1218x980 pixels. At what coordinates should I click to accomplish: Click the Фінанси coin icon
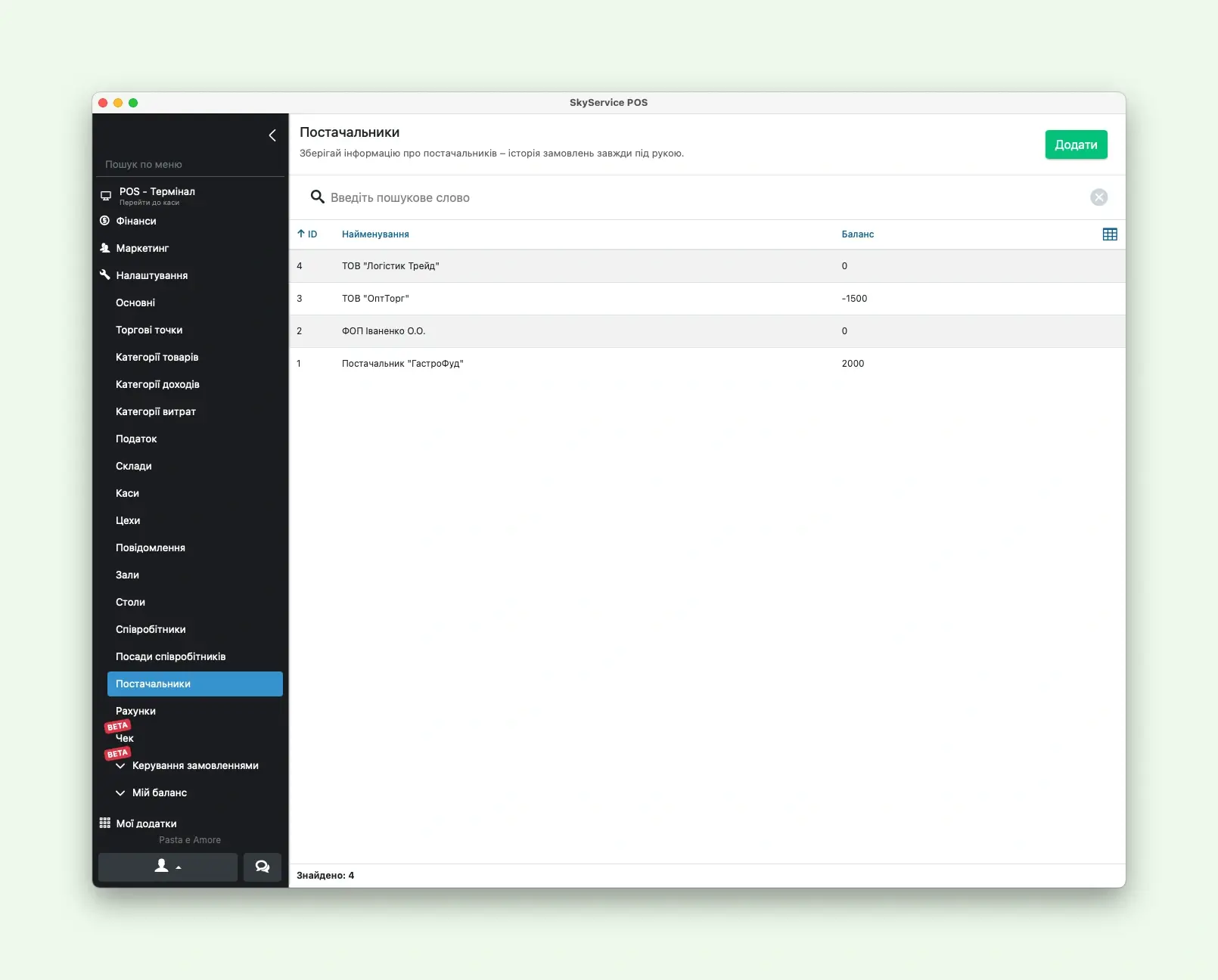coord(105,221)
